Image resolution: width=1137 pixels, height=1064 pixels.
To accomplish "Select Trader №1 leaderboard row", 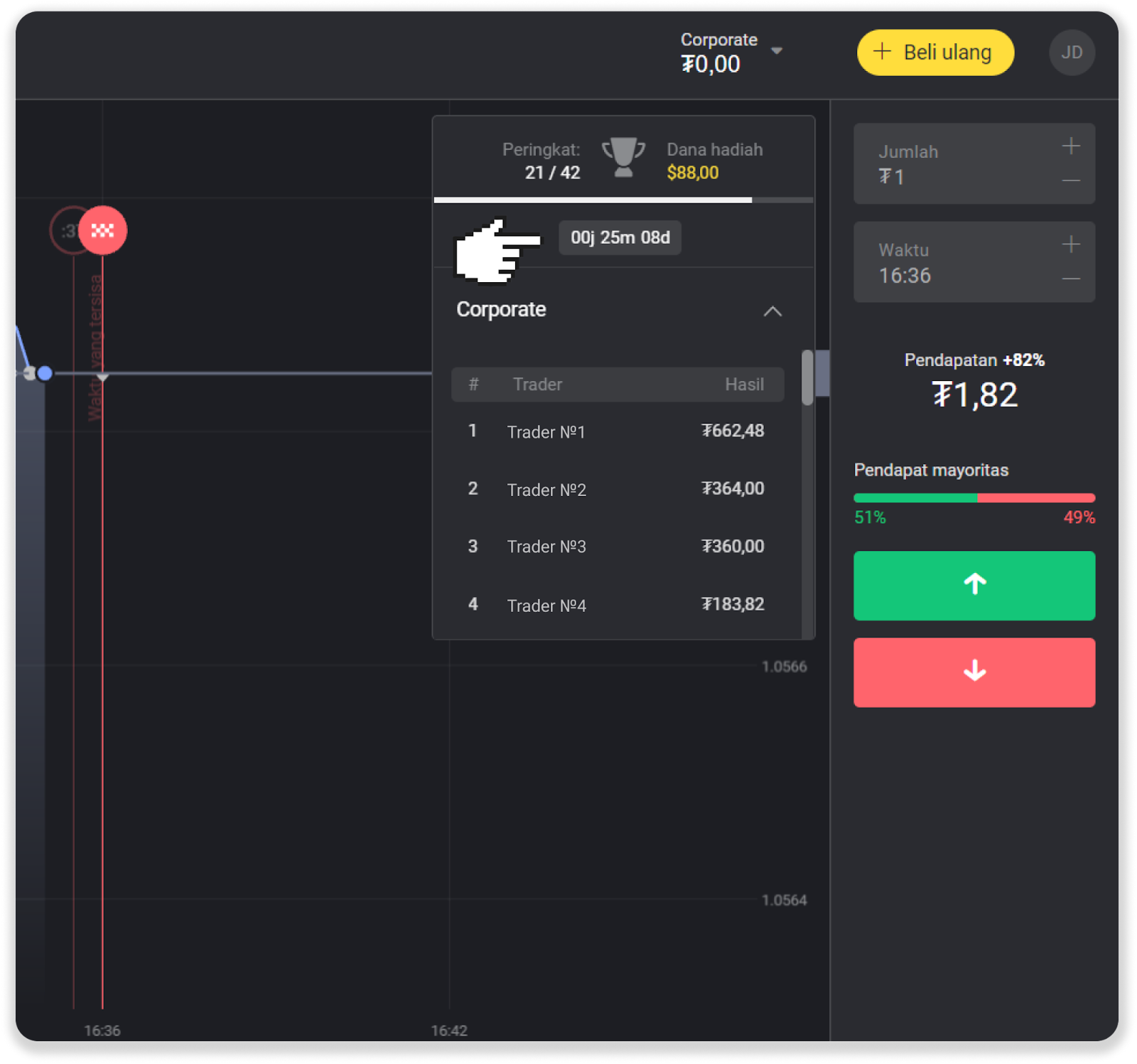I will (x=617, y=431).
